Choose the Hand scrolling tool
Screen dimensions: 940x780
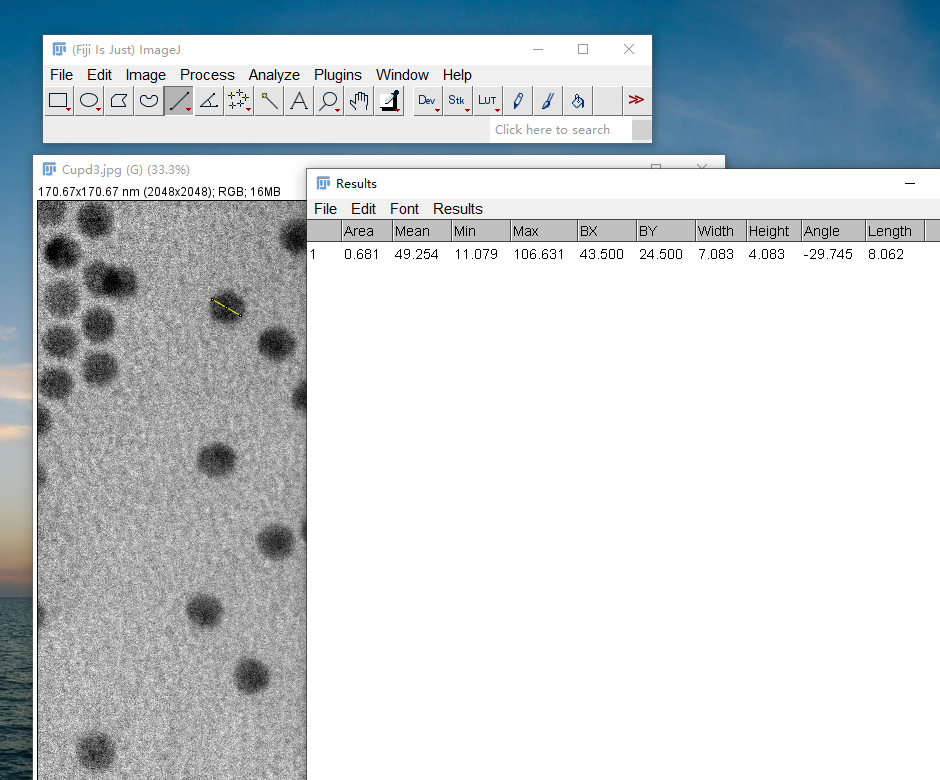(x=358, y=100)
